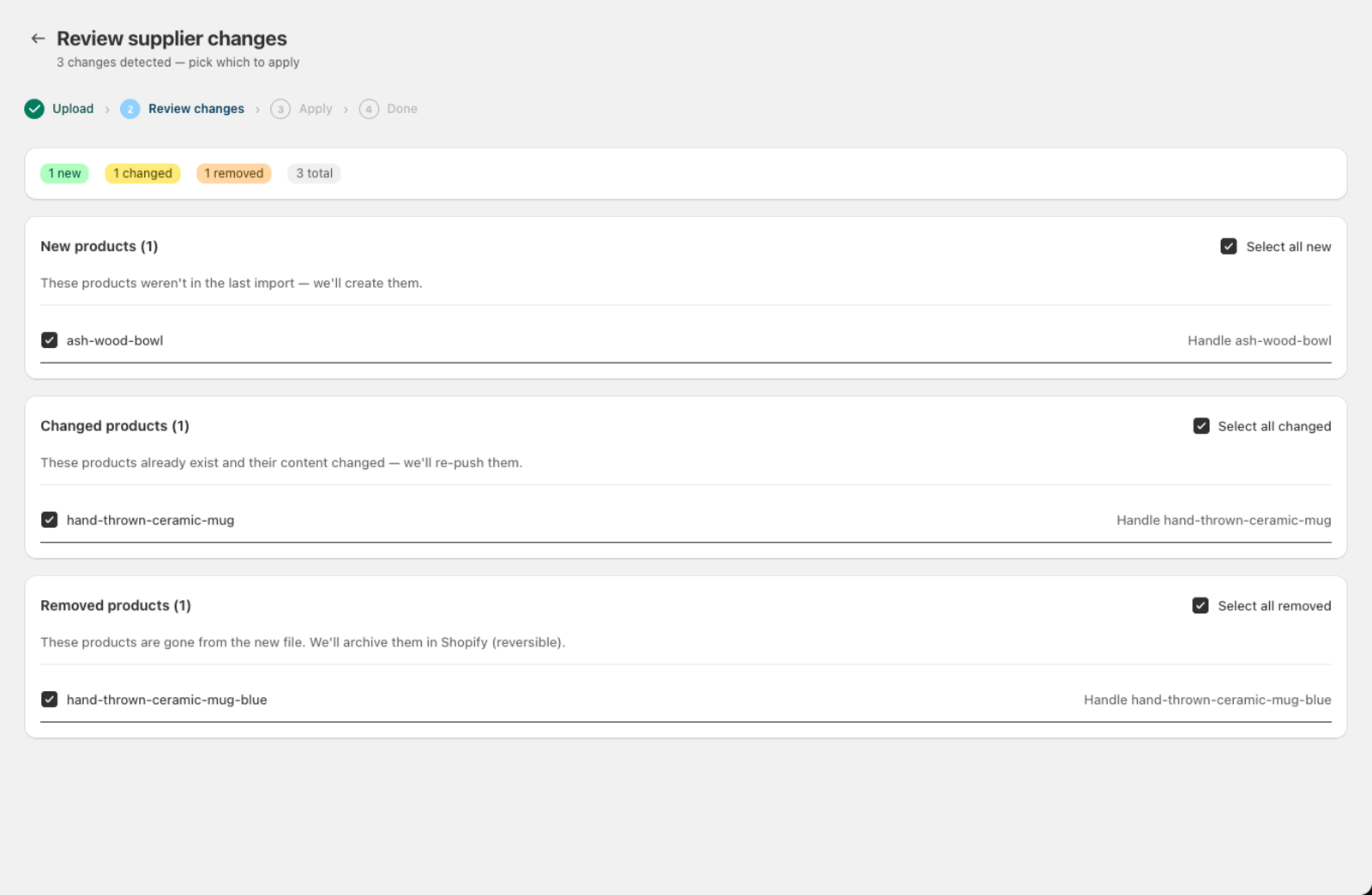Click the hand-thrown-ceramic-mug-blue product name
Screen dimensions: 1372x895
[x=166, y=700]
